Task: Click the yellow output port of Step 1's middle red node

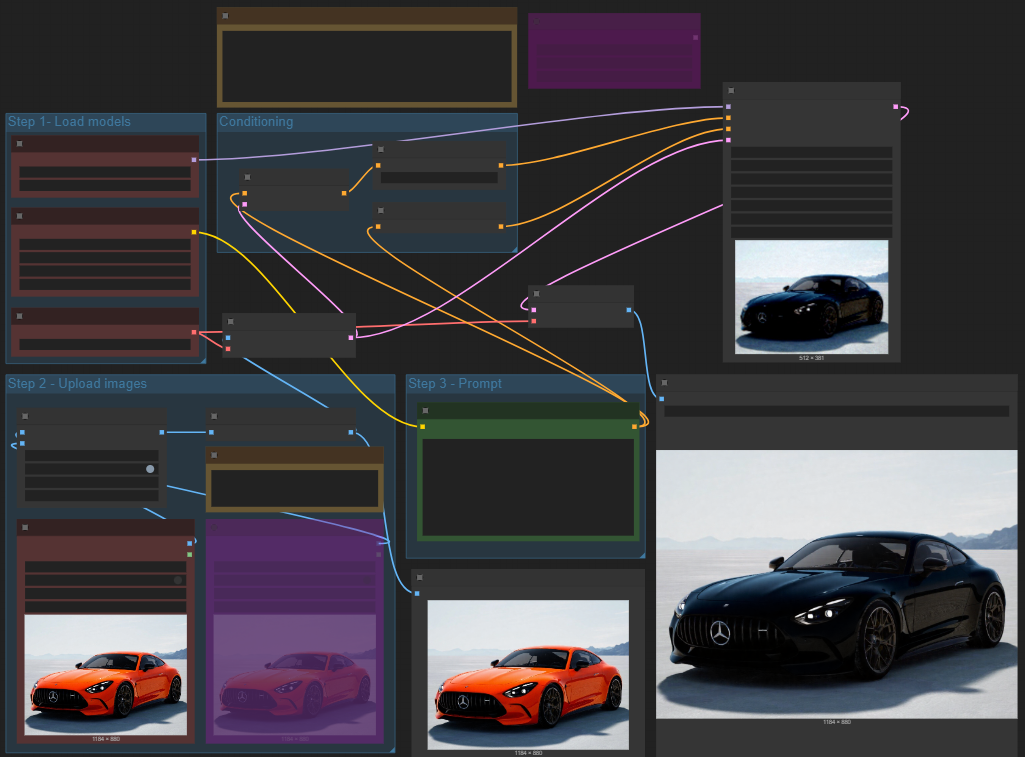Action: pyautogui.click(x=194, y=232)
